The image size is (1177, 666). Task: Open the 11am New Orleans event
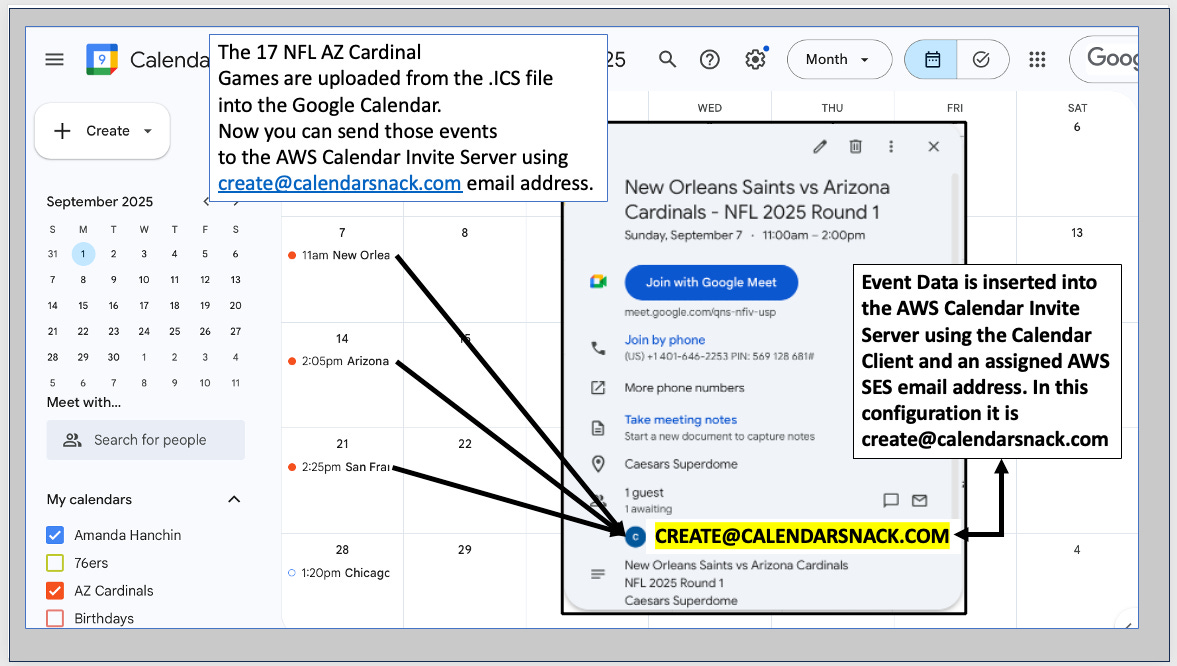[339, 255]
